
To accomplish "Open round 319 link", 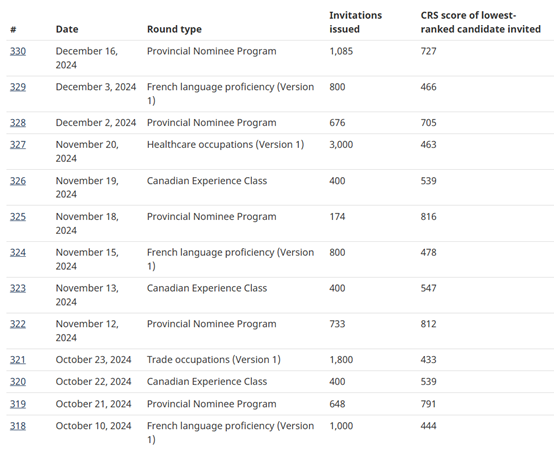I will (18, 404).
